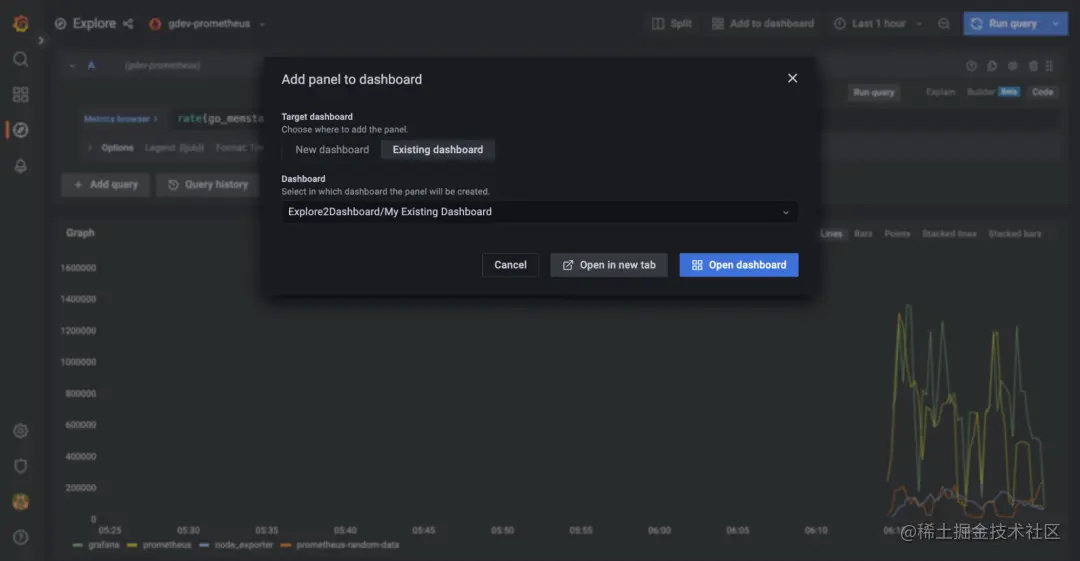Select the Existing dashboard option
The width and height of the screenshot is (1080, 561).
point(437,150)
